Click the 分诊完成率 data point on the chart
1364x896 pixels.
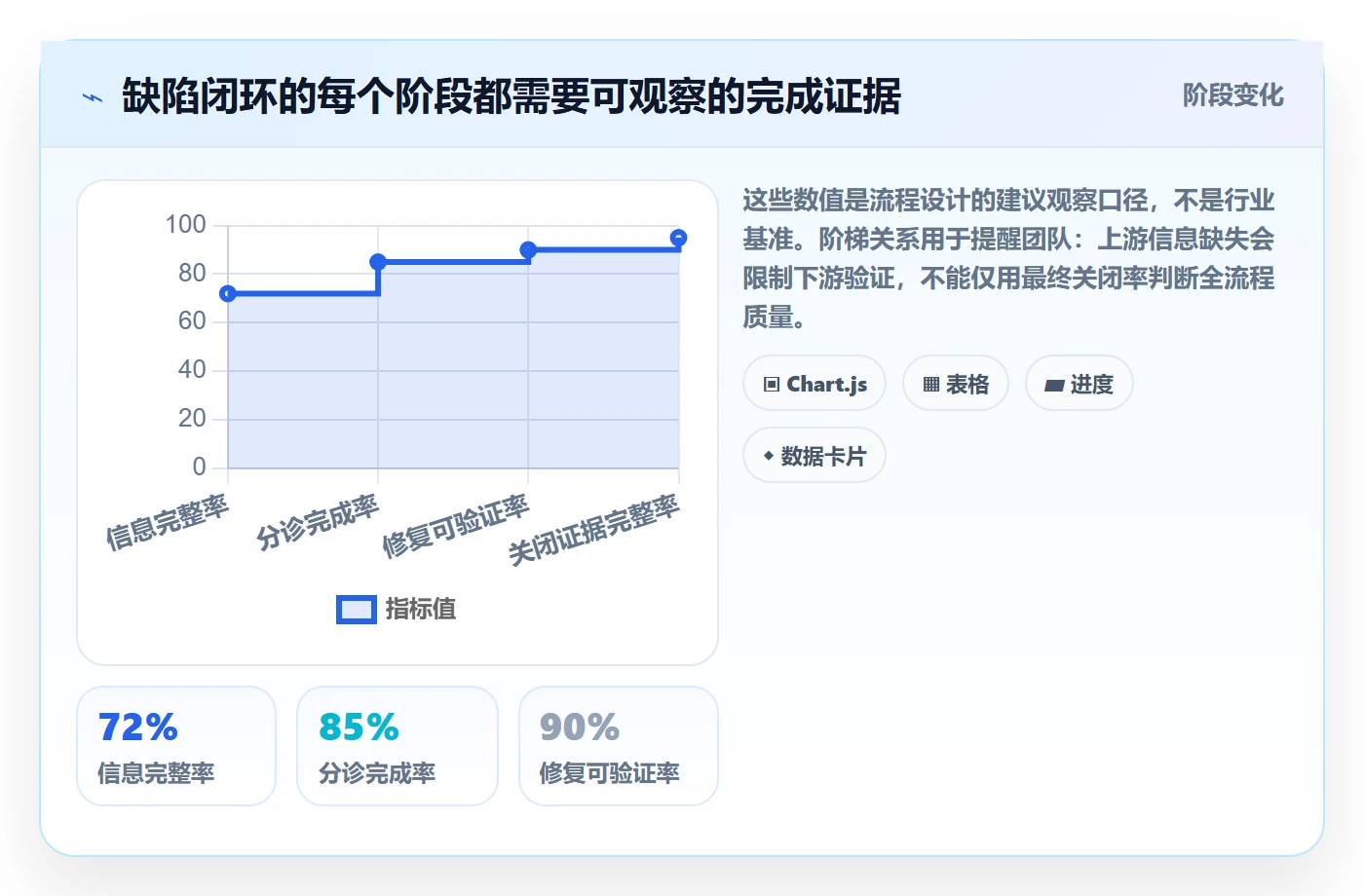tap(378, 262)
